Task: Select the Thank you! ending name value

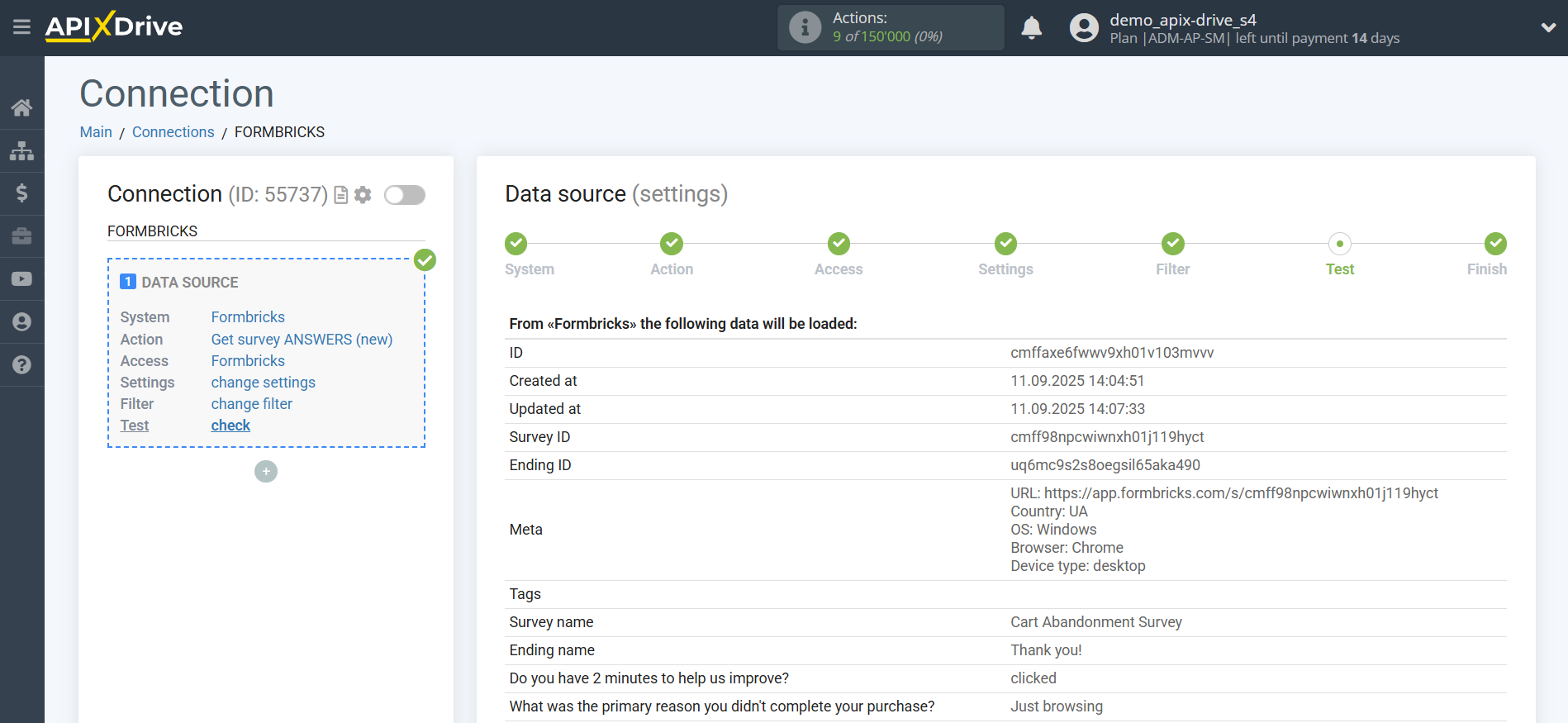Action: (1046, 650)
